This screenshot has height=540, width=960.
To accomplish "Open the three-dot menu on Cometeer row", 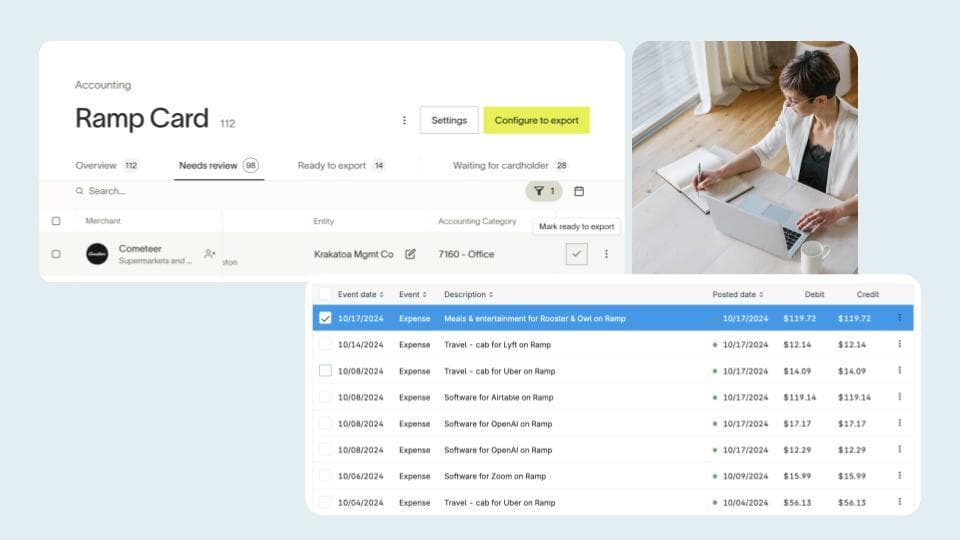I will tap(606, 254).
